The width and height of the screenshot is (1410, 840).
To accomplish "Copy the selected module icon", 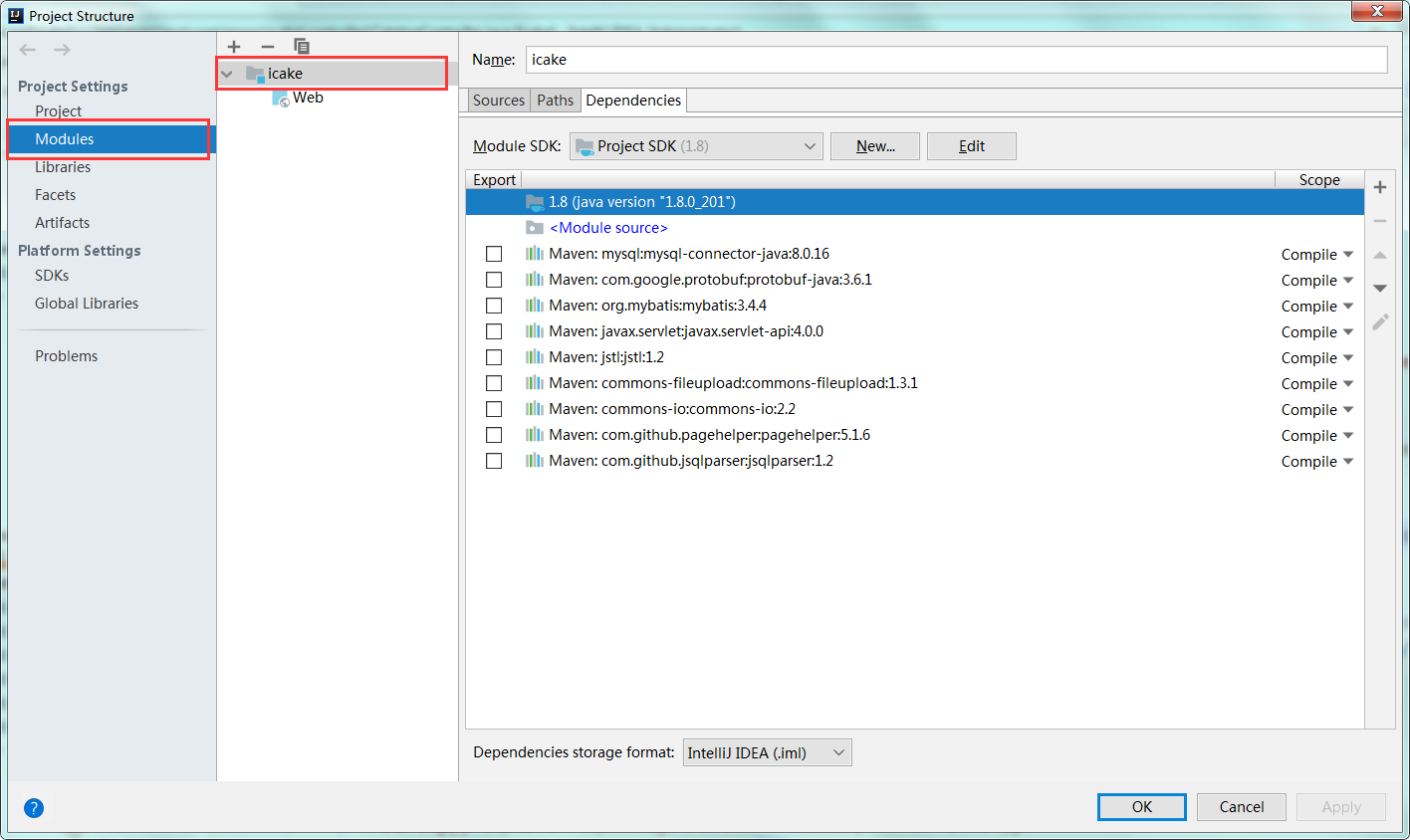I will 301,47.
